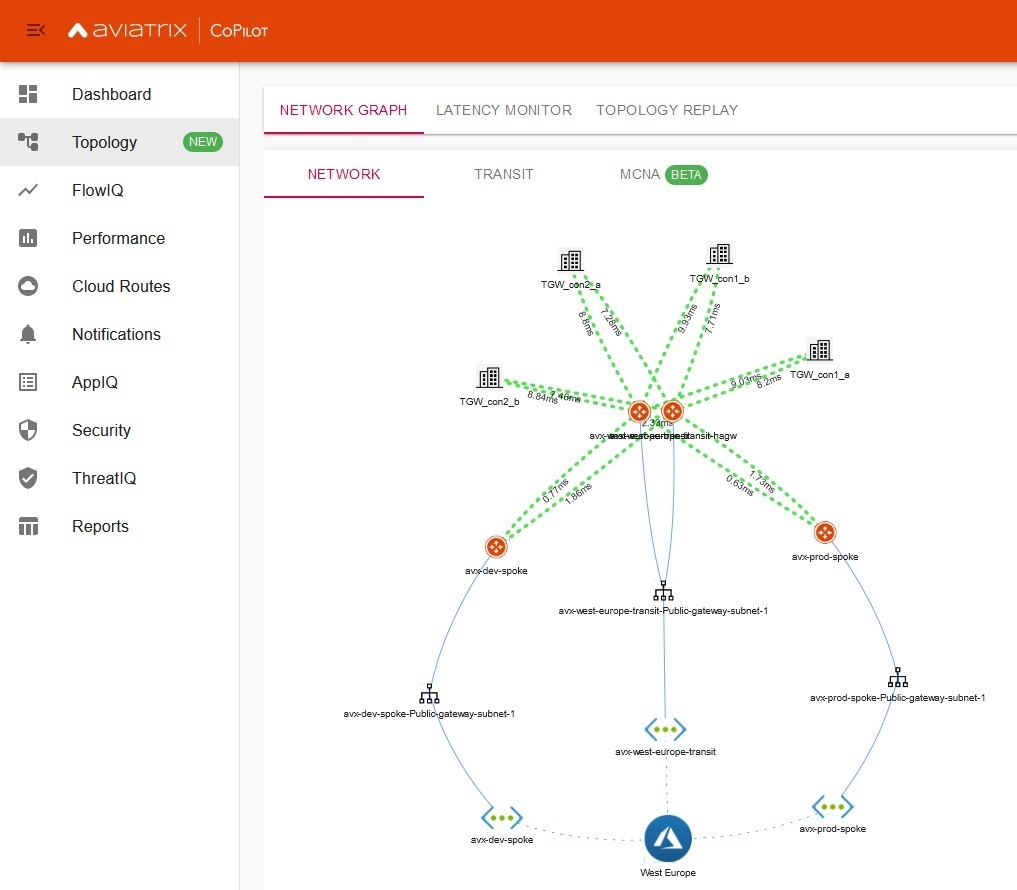Select avx-prod-spoke public gateway subnet icon
This screenshot has width=1017, height=890.
coord(898,678)
